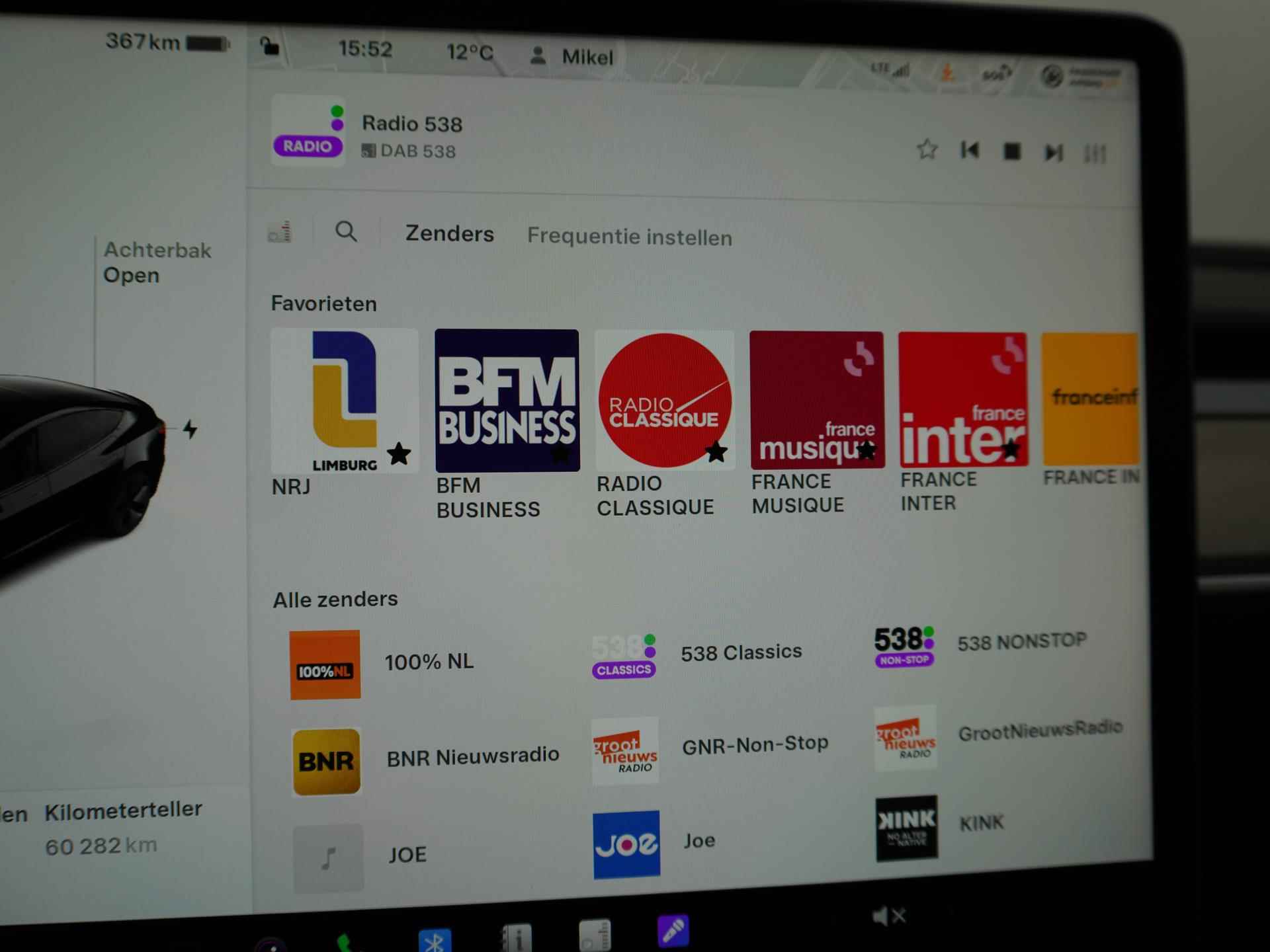Tune to KINK station text
1270x952 pixels.
tap(982, 823)
